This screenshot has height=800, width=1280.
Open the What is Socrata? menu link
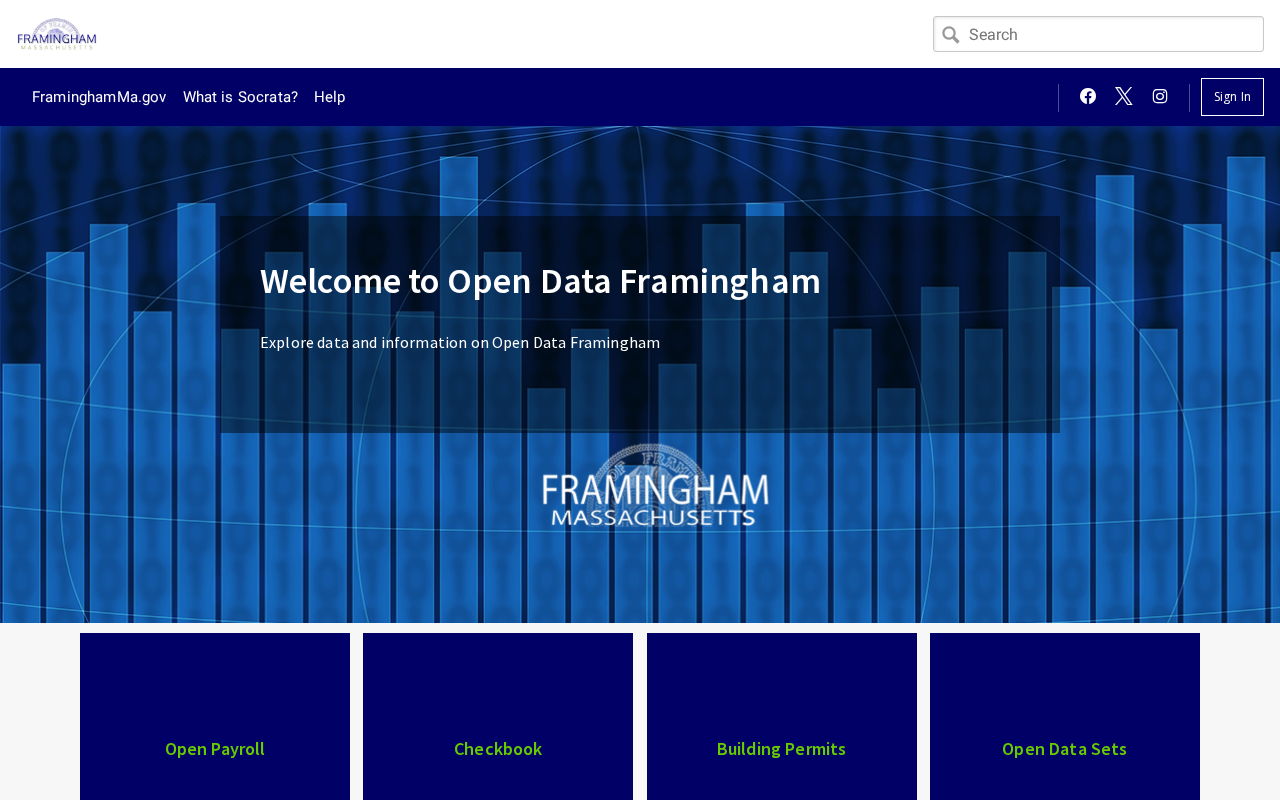point(240,97)
